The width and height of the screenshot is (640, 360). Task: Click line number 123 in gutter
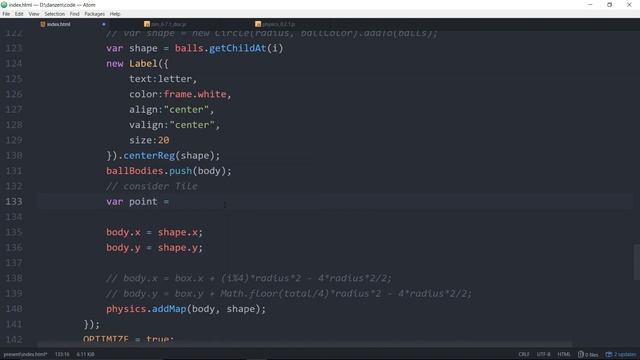pos(13,48)
